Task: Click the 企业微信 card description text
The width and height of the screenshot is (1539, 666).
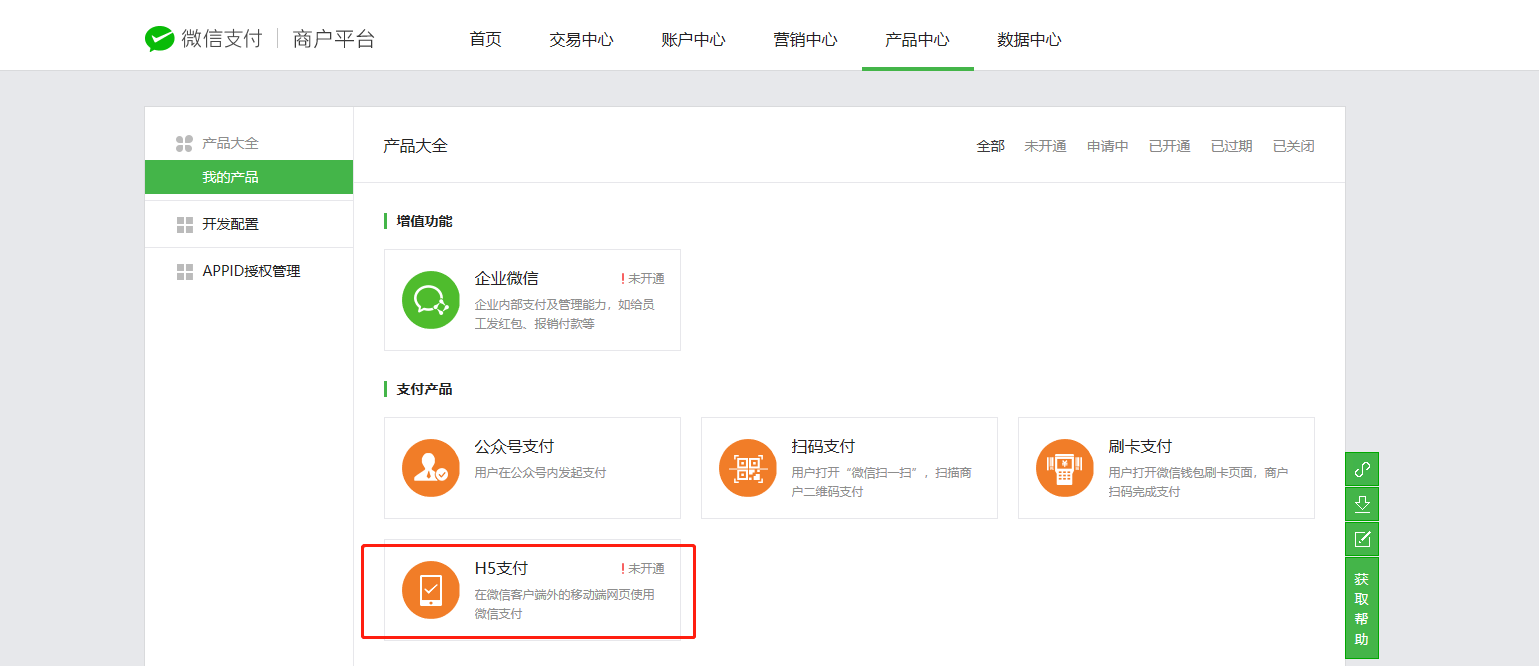Action: point(565,314)
